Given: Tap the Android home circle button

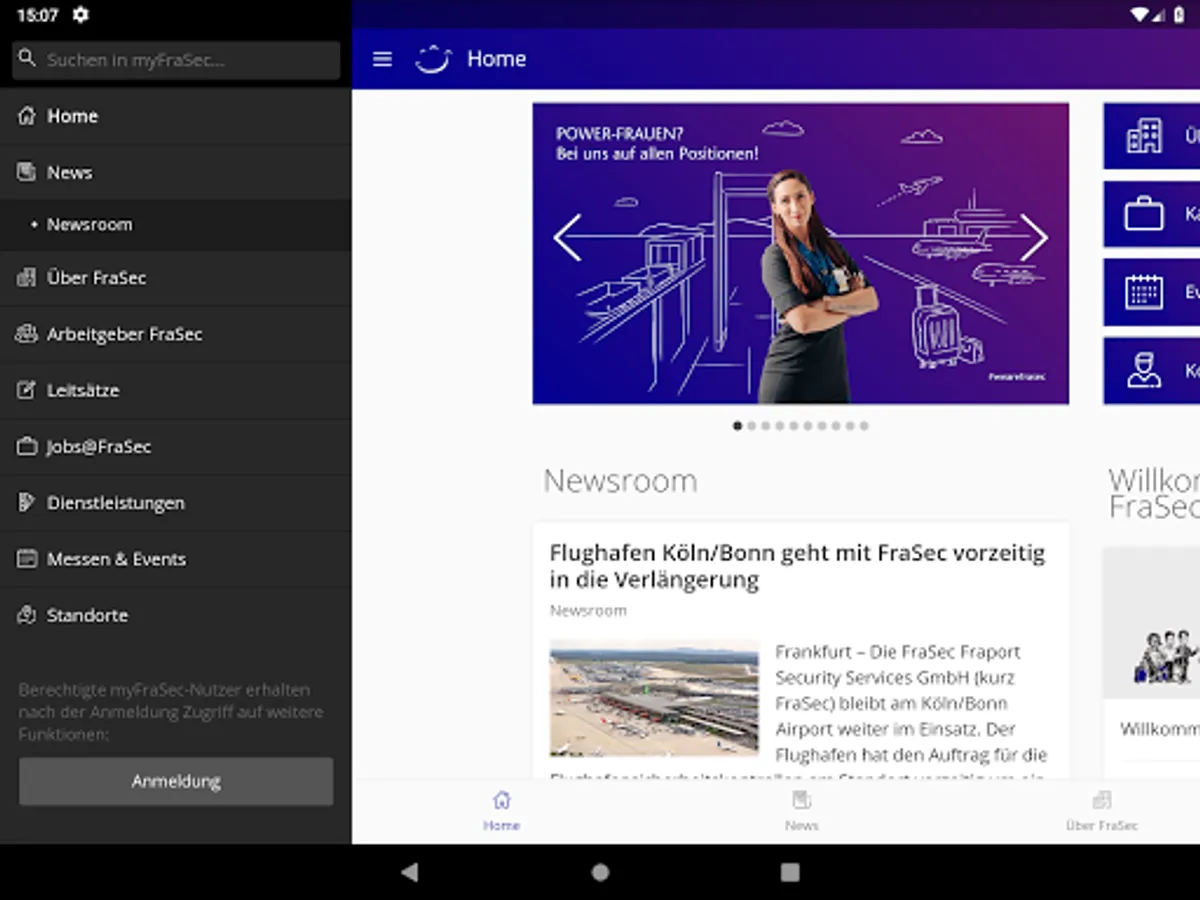Looking at the screenshot, I should coord(600,872).
